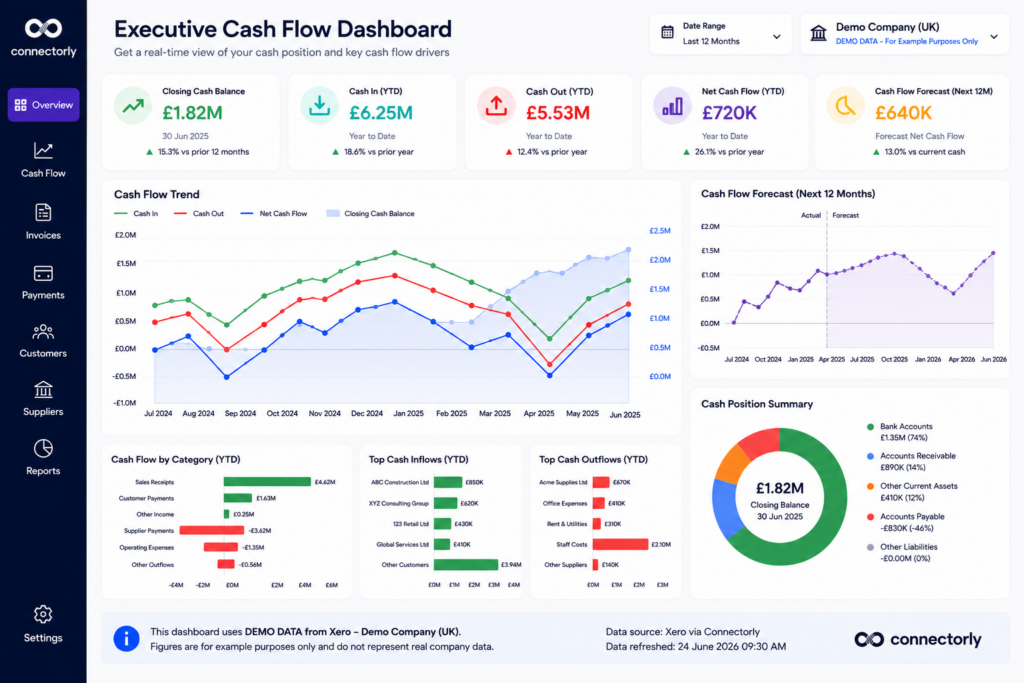
Task: Click the 'Forecast' marker label on forecast chart
Action: coord(846,215)
